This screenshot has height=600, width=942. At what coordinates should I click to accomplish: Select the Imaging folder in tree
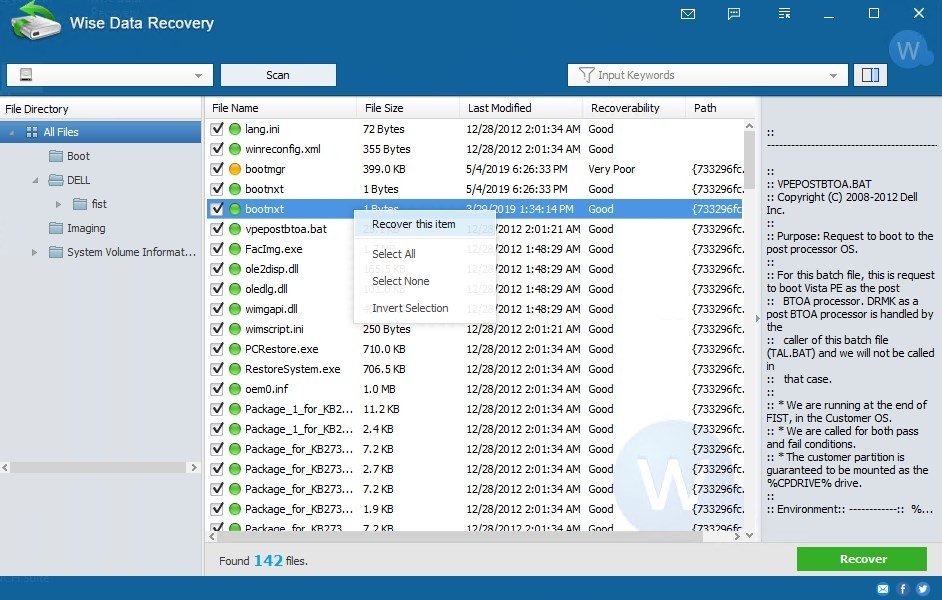point(86,228)
